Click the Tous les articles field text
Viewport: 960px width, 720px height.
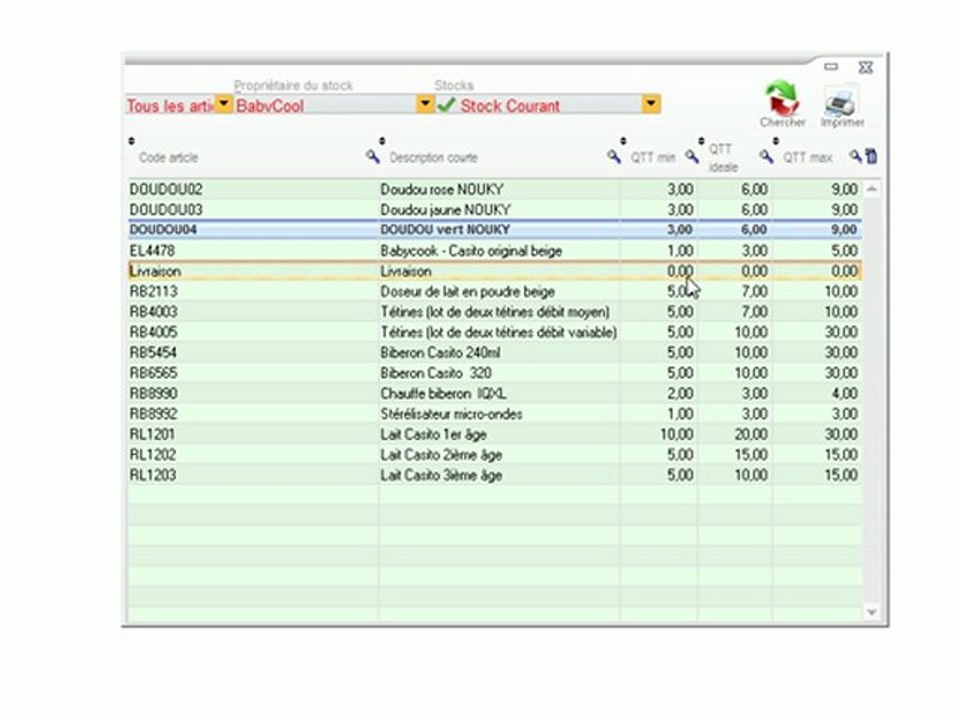click(x=170, y=106)
